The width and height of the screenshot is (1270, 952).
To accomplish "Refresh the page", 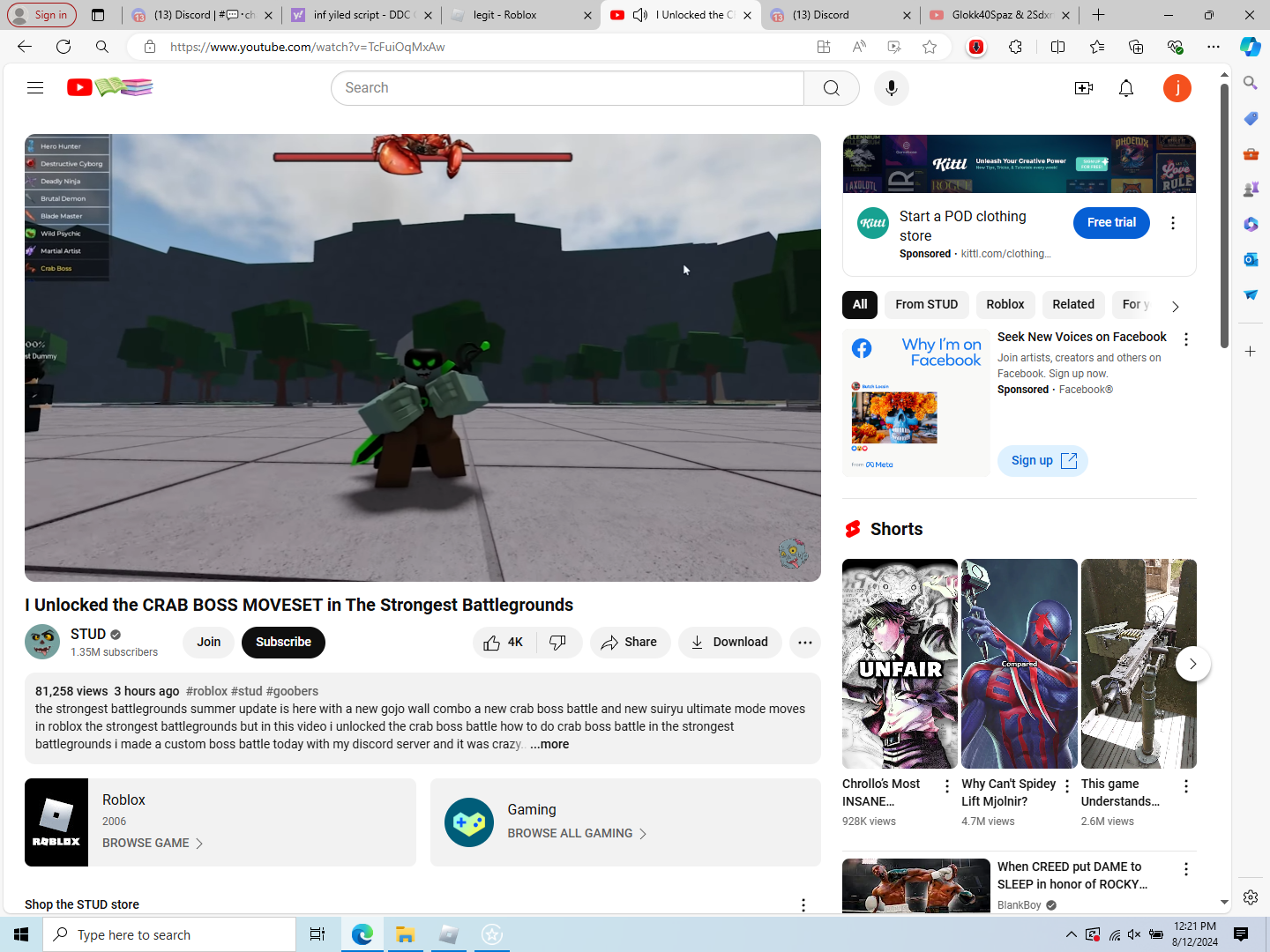I will tap(63, 47).
